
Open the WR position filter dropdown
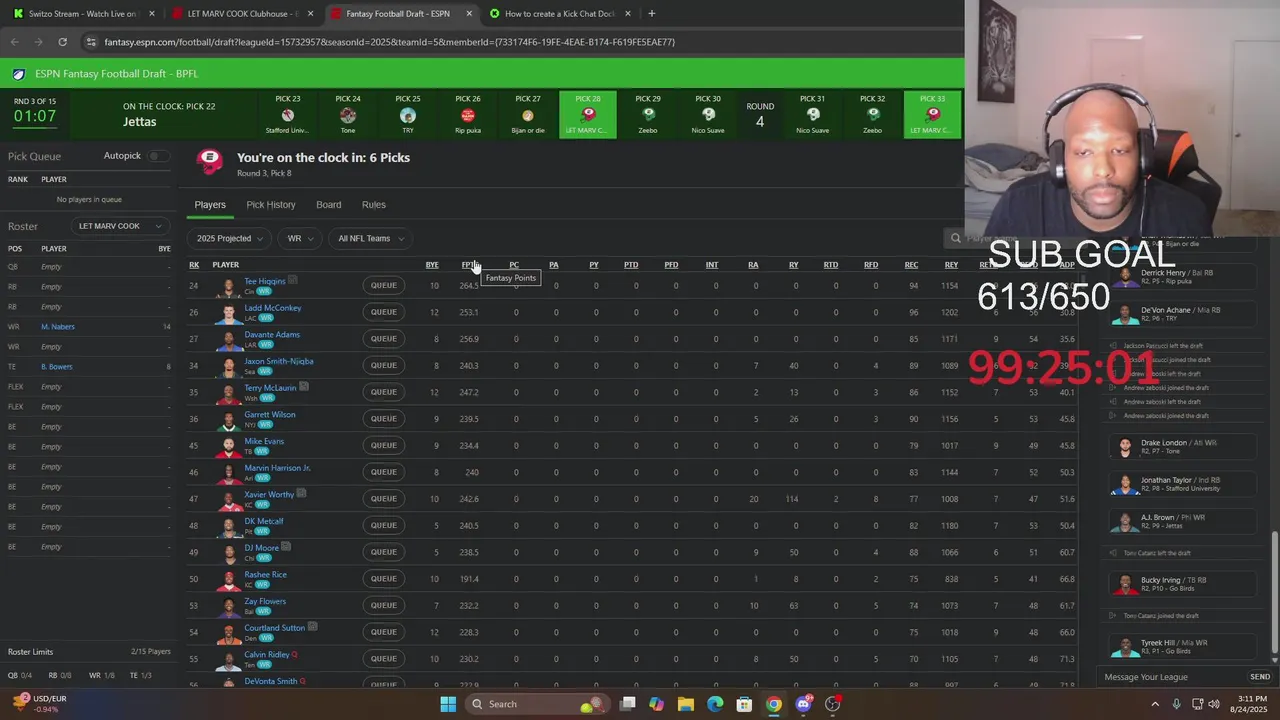click(300, 239)
